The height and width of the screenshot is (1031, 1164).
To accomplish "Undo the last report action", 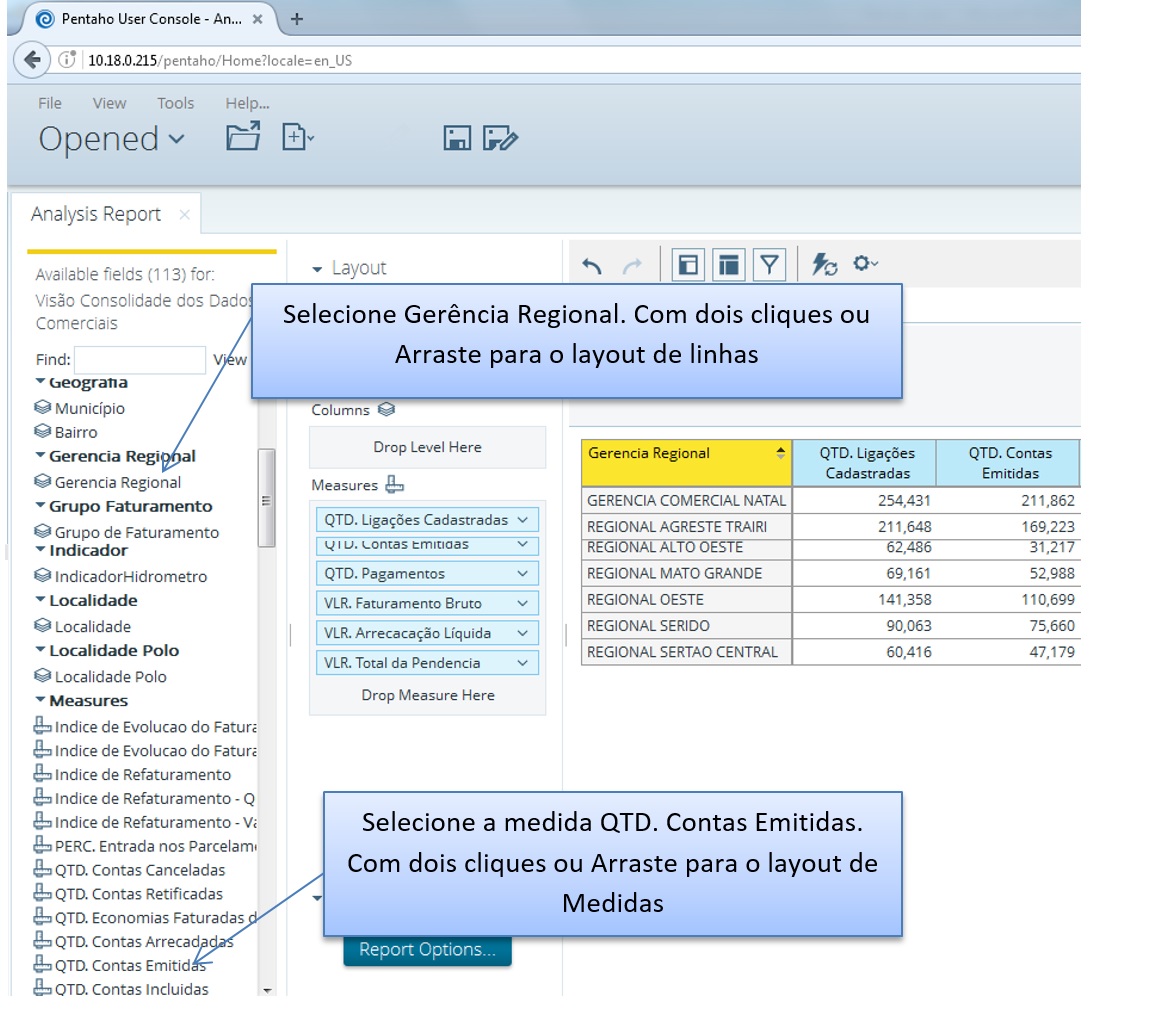I will [592, 265].
